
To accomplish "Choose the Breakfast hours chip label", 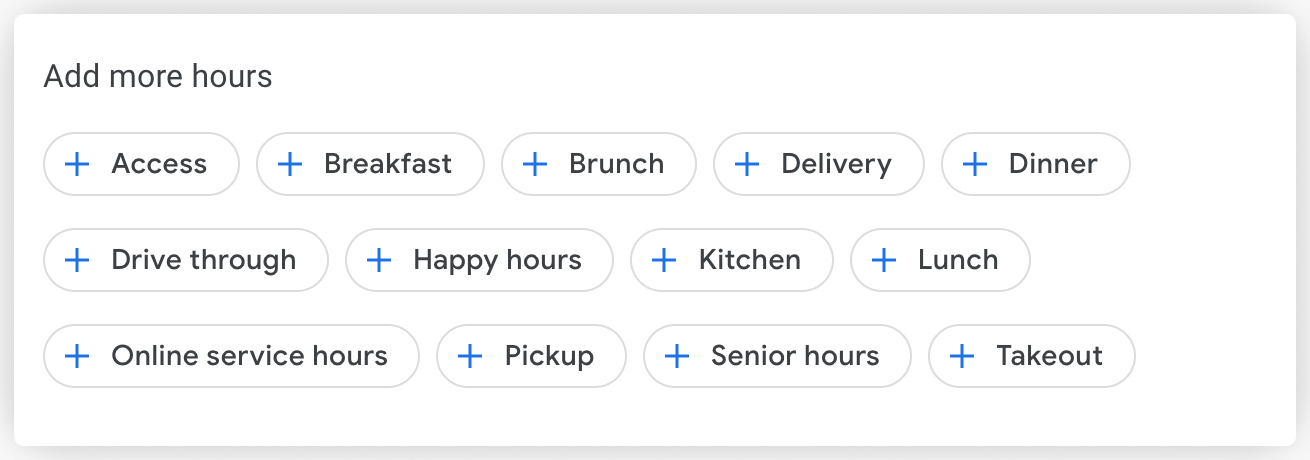I will coord(388,164).
